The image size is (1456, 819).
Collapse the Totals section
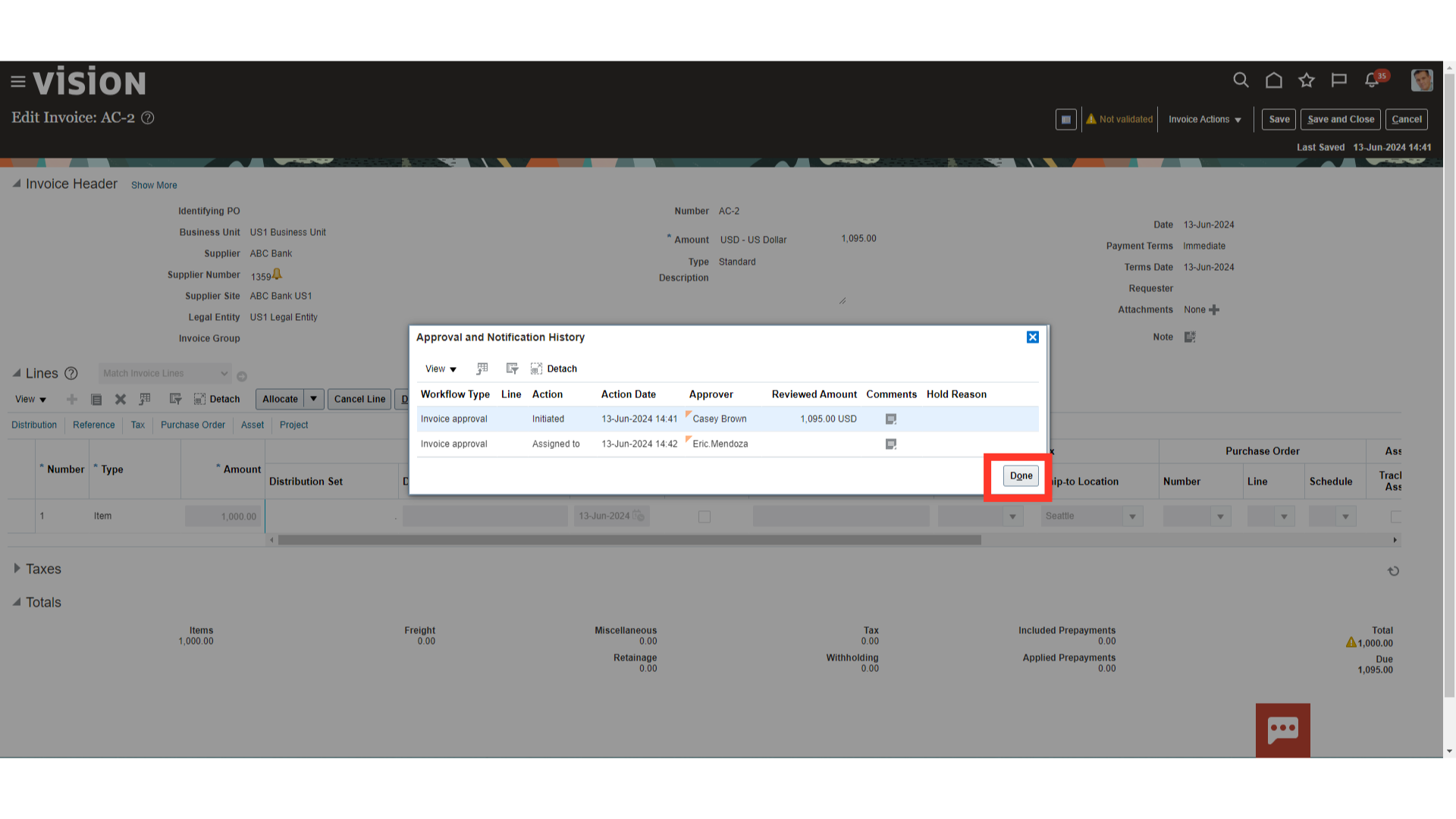[x=17, y=602]
